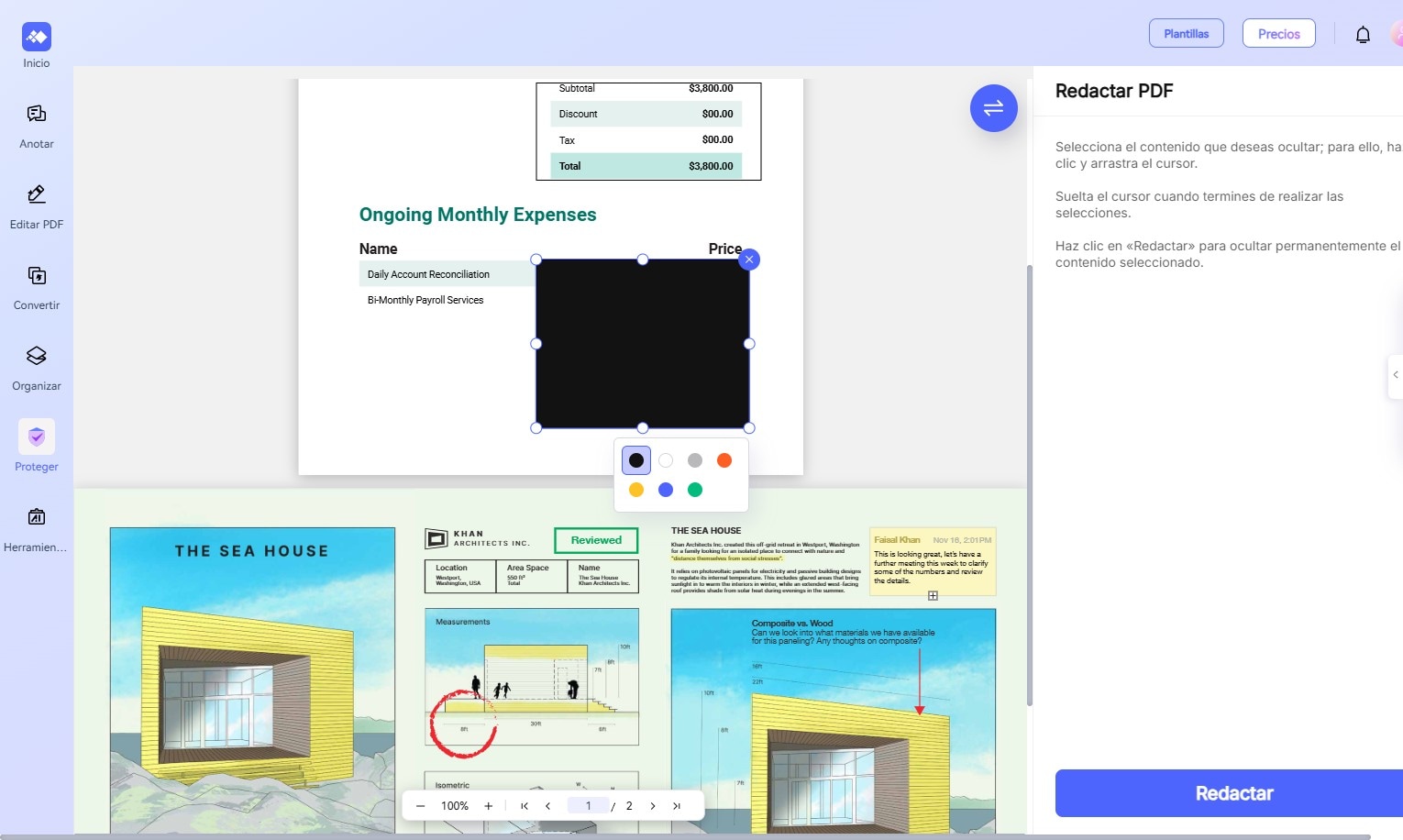Open the Herramientas toolbox
The width and height of the screenshot is (1403, 840).
pos(37,529)
